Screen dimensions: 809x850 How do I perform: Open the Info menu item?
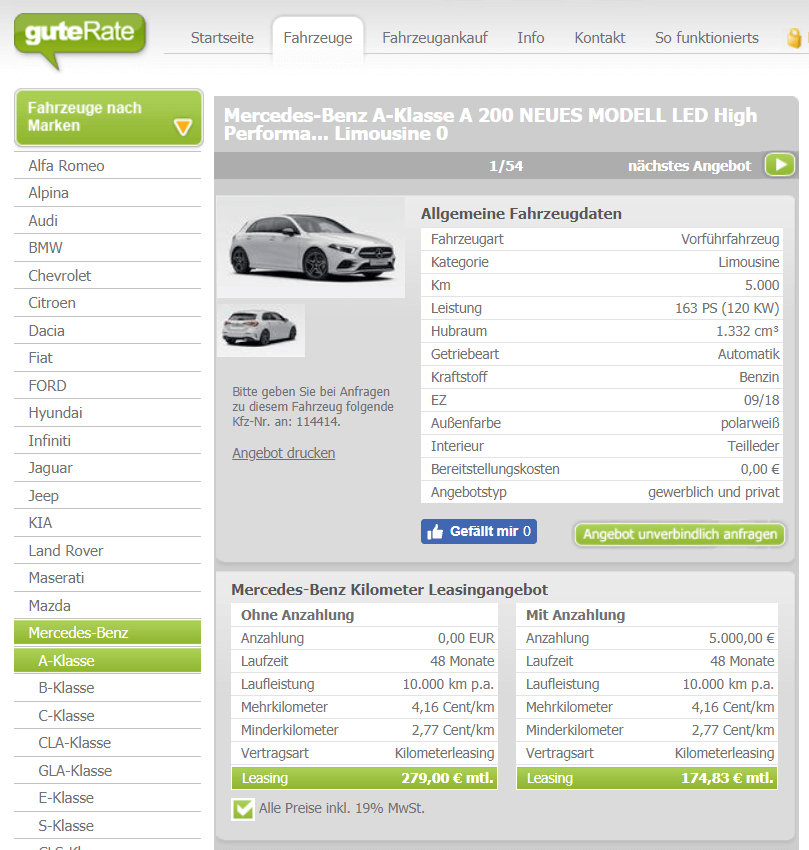tap(530, 38)
